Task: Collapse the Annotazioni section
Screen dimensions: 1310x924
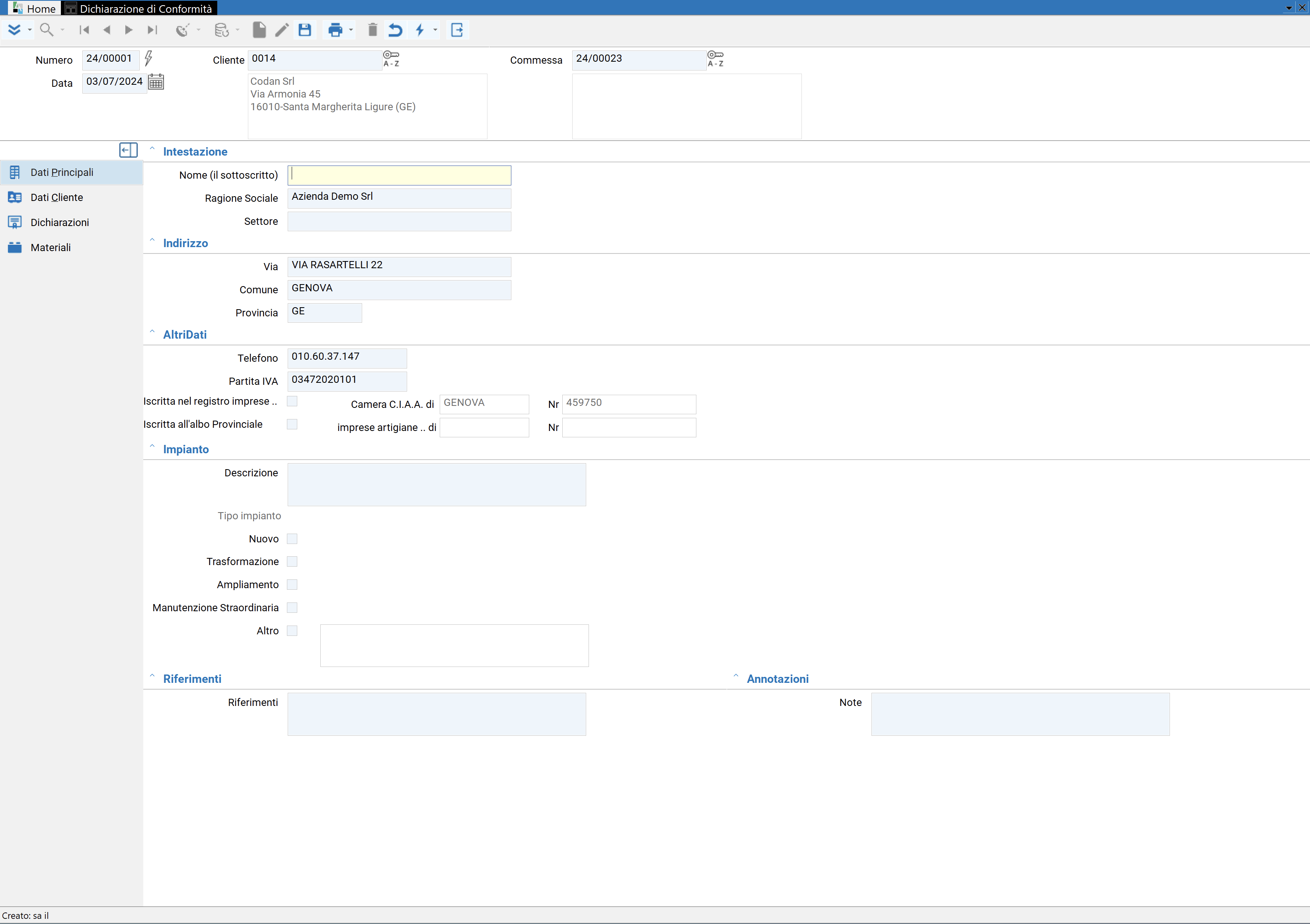Action: pyautogui.click(x=736, y=676)
